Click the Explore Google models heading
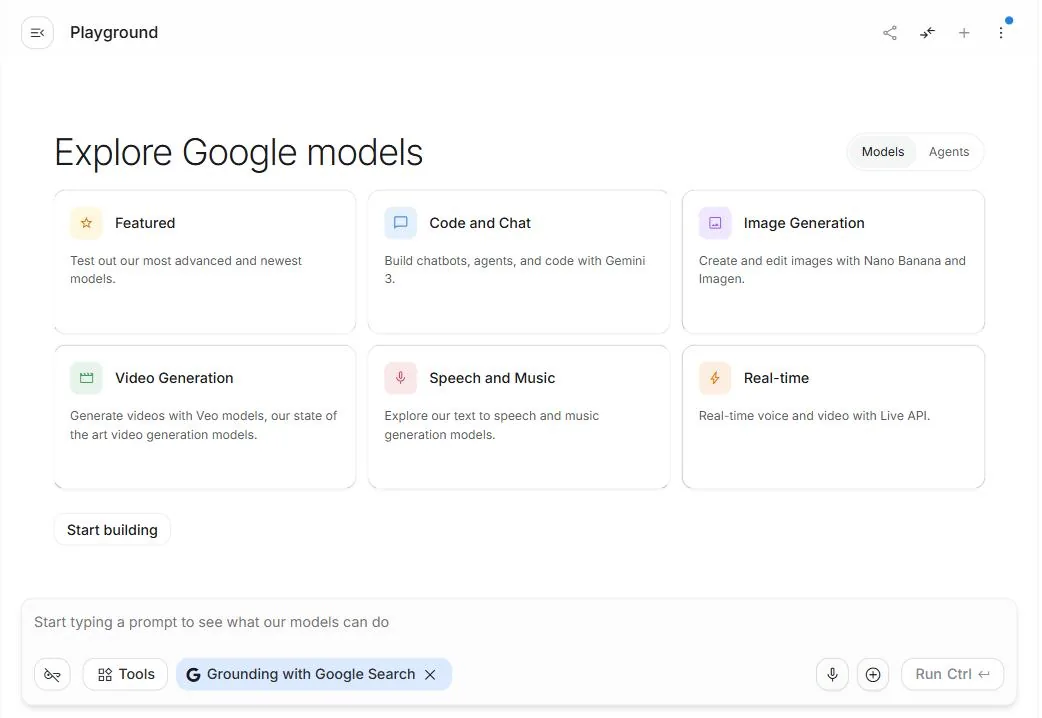Image resolution: width=1042 pixels, height=718 pixels. tap(239, 153)
